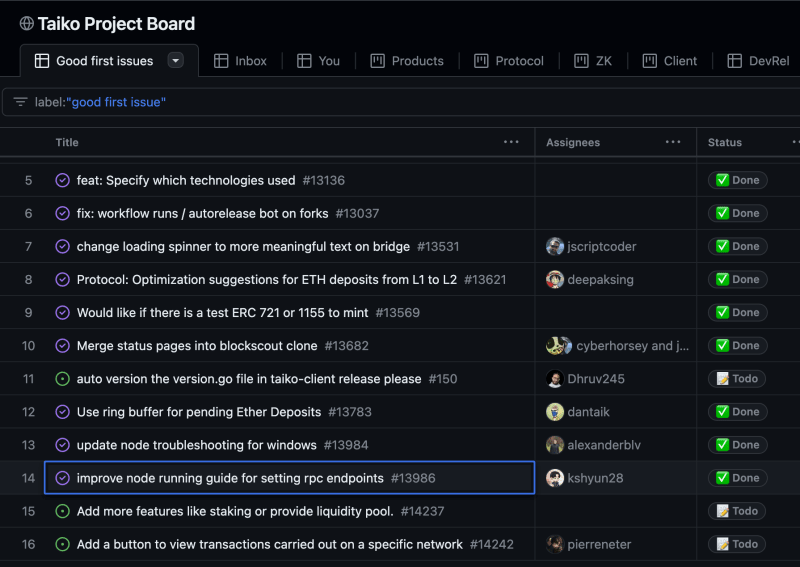Screen dimensions: 800x567
Task: Click alexanderblv avatar in Assignees column
Action: [x=555, y=445]
